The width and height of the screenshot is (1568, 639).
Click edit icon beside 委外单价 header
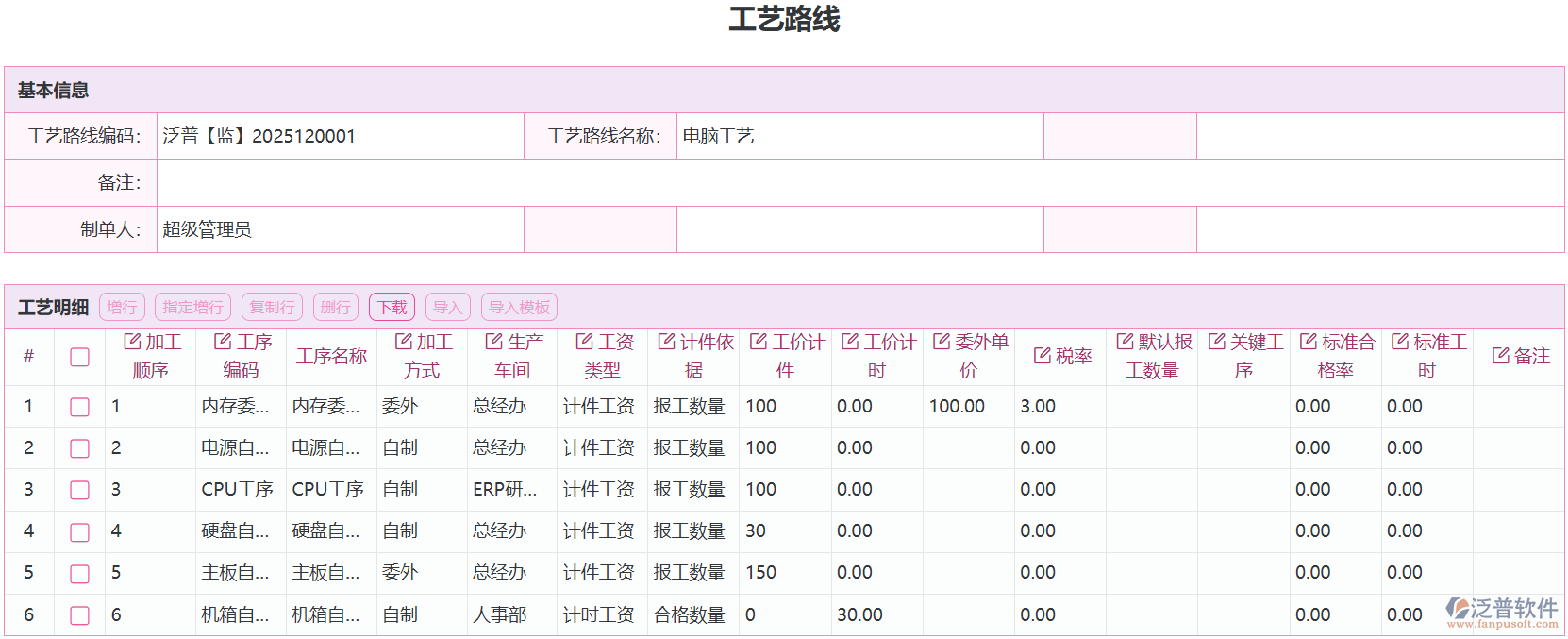(x=942, y=342)
